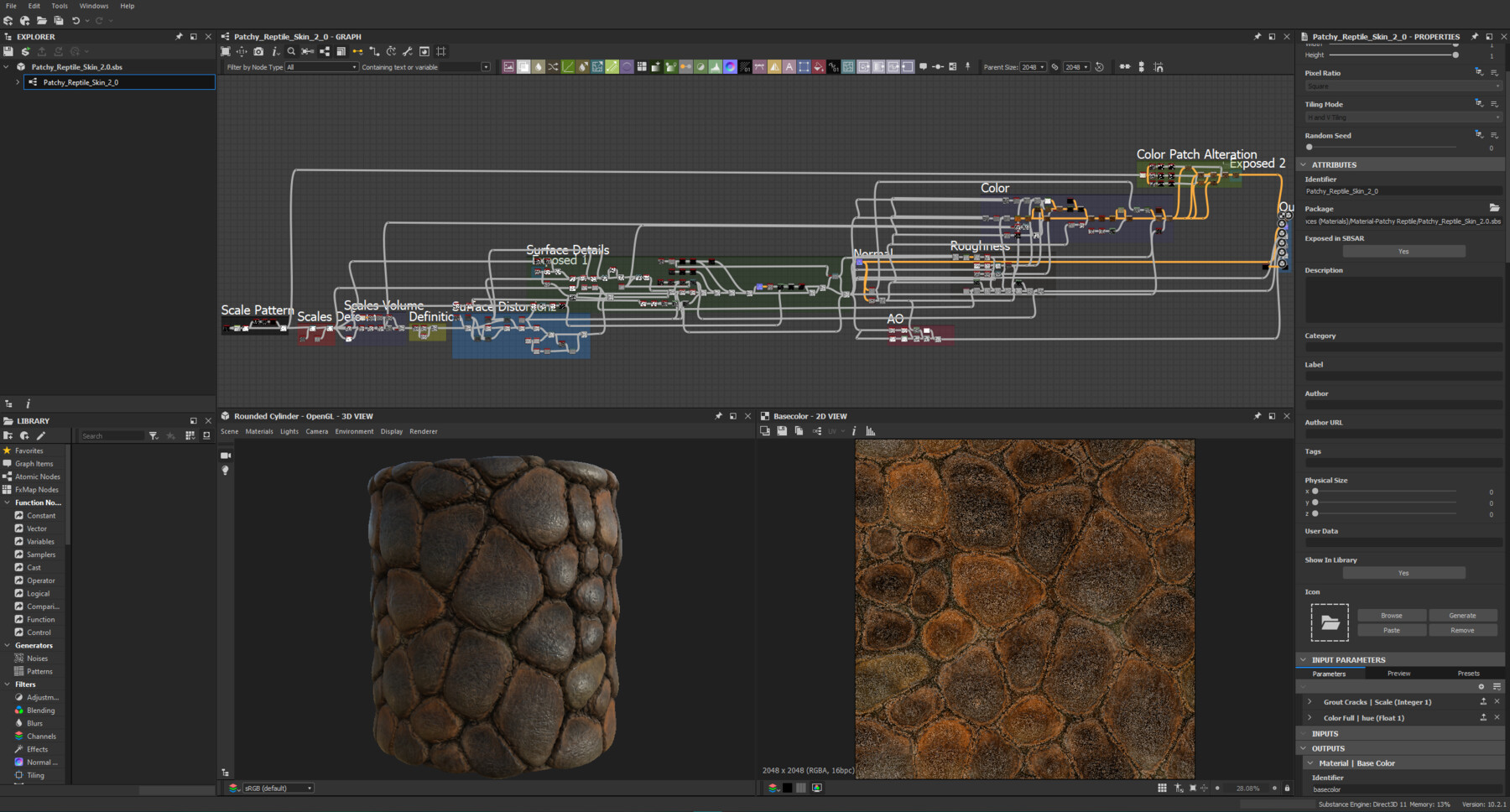Screen dimensions: 1510x812
Task: Lock the 2D view zoom level
Action: (1288, 788)
